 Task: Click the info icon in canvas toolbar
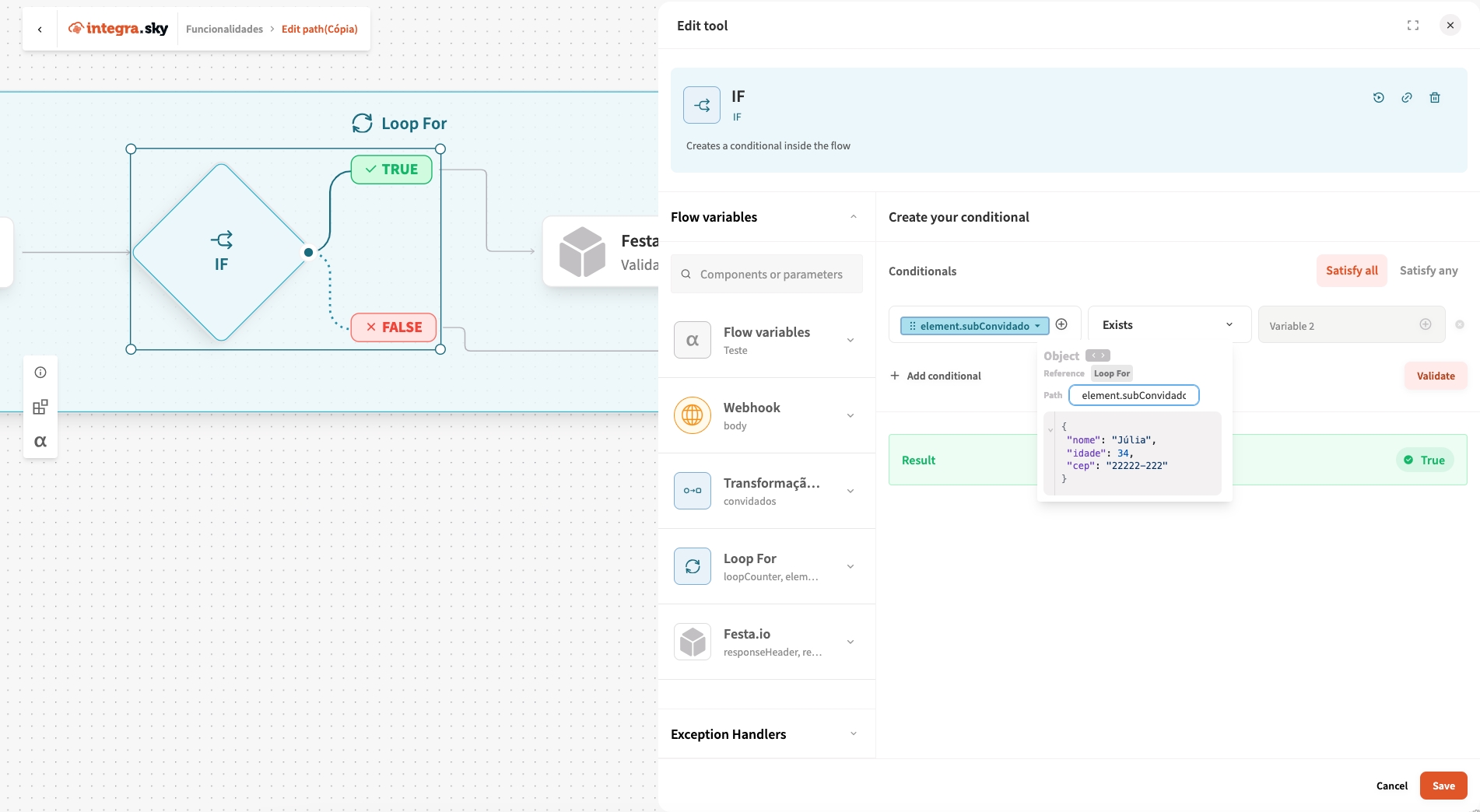(40, 373)
